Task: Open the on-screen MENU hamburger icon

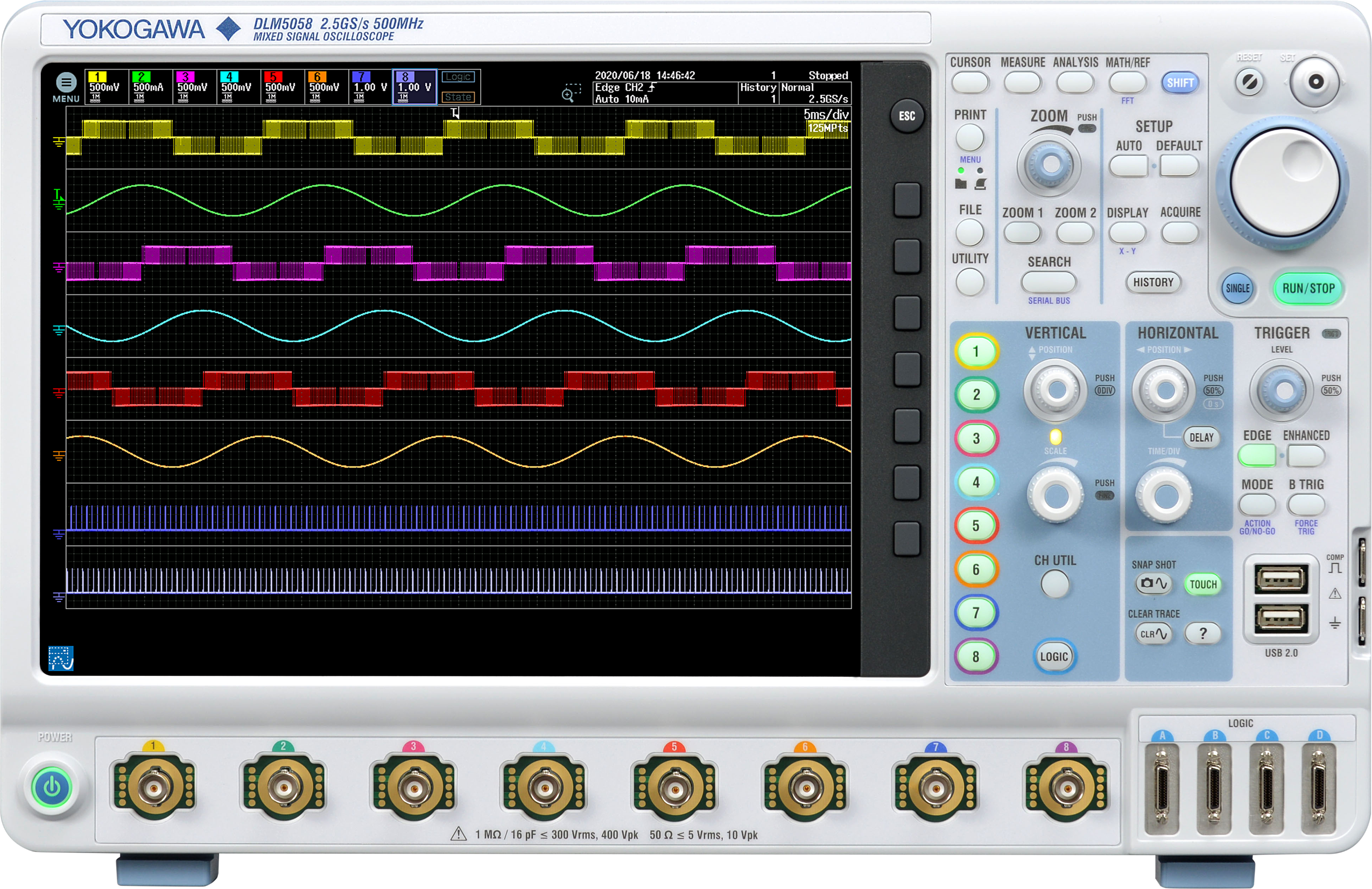Action: coord(66,83)
